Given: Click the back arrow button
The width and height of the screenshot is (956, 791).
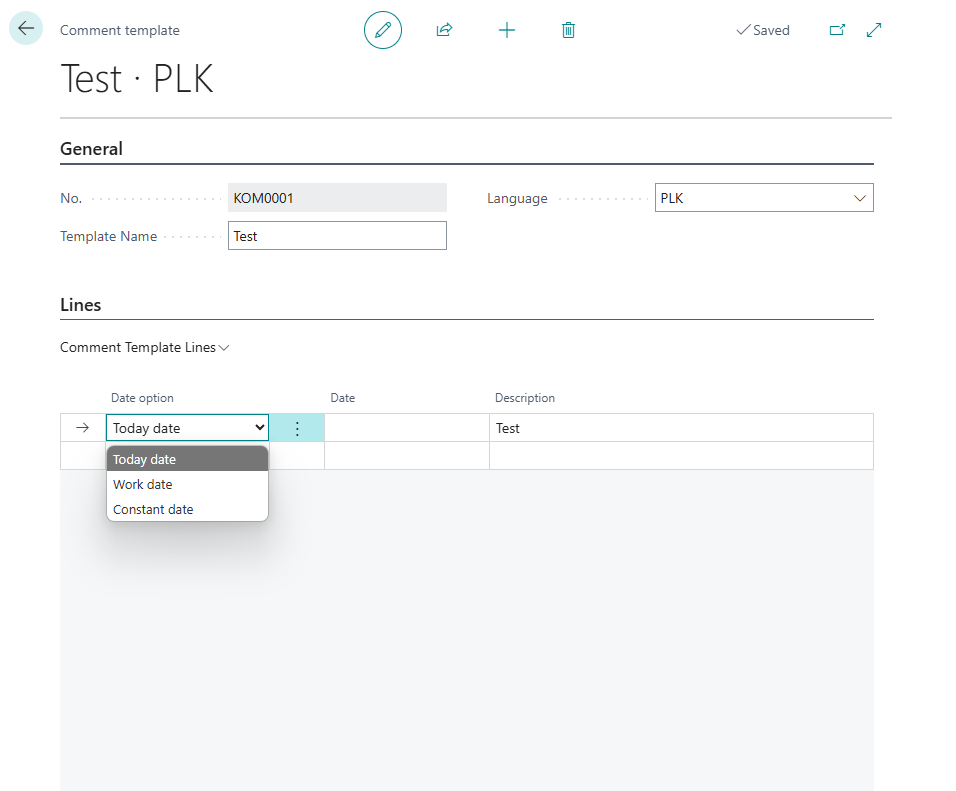Looking at the screenshot, I should [26, 29].
